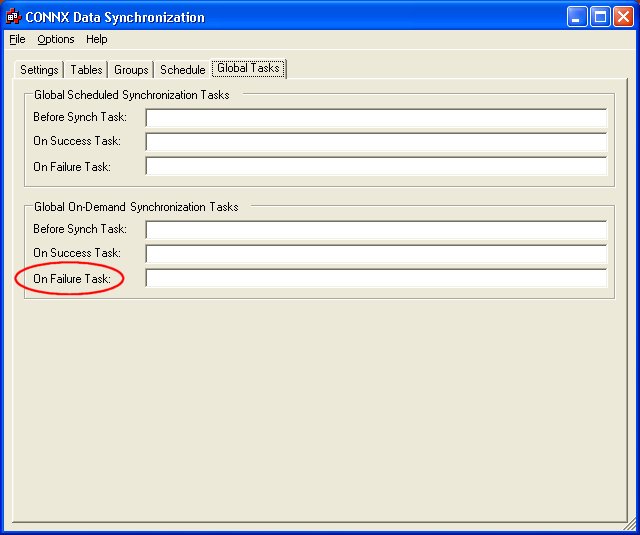Maximize the CONNX Data Synchronization window
The image size is (640, 535).
click(600, 17)
